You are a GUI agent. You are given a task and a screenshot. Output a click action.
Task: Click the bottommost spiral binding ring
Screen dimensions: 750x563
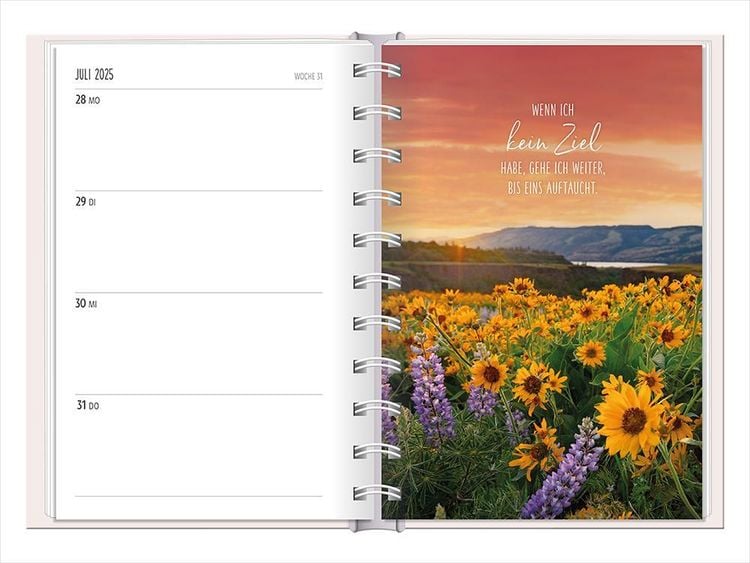point(377,492)
